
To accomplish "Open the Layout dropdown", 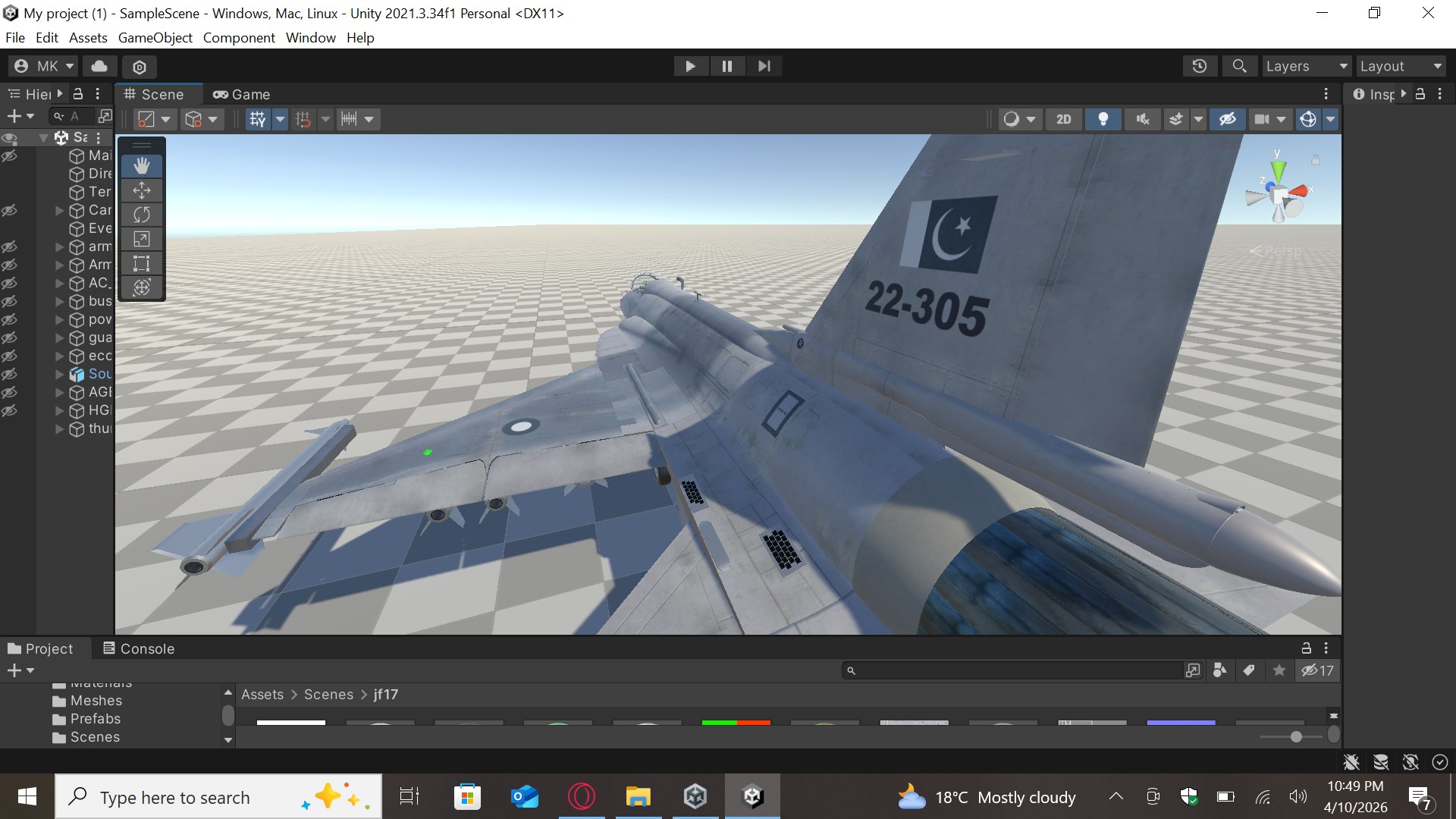I will (1400, 66).
